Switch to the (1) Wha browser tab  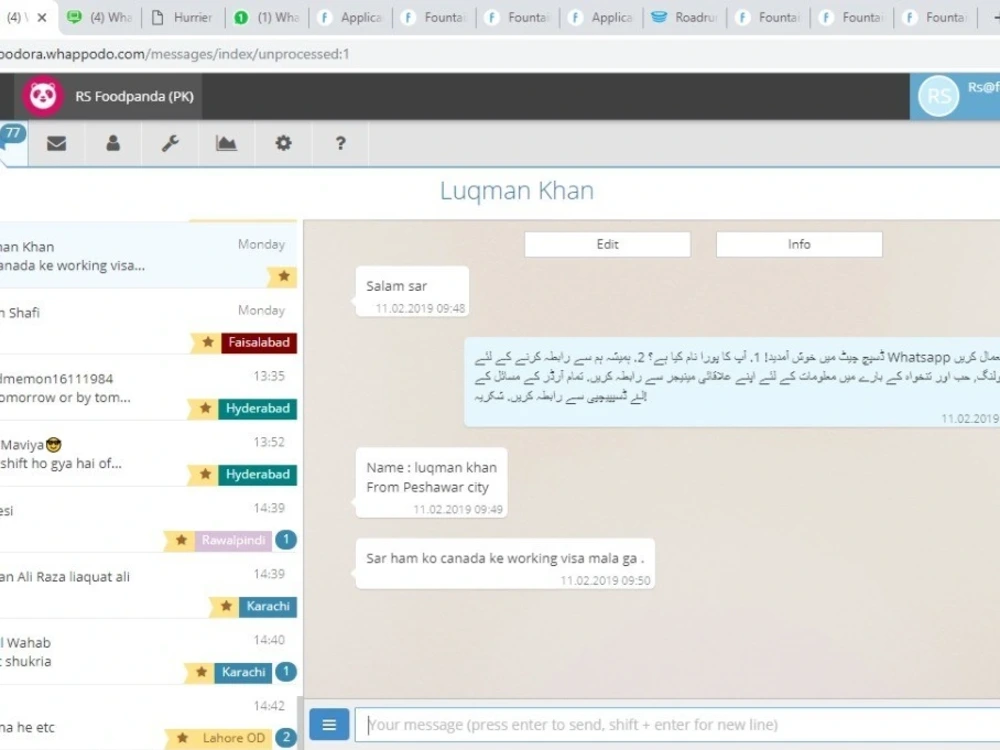pyautogui.click(x=267, y=17)
